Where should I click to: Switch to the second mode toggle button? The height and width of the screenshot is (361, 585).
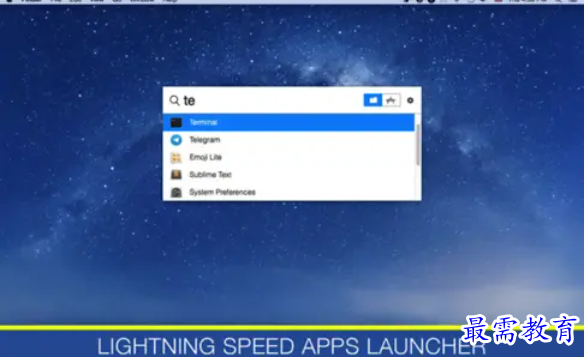tap(391, 100)
